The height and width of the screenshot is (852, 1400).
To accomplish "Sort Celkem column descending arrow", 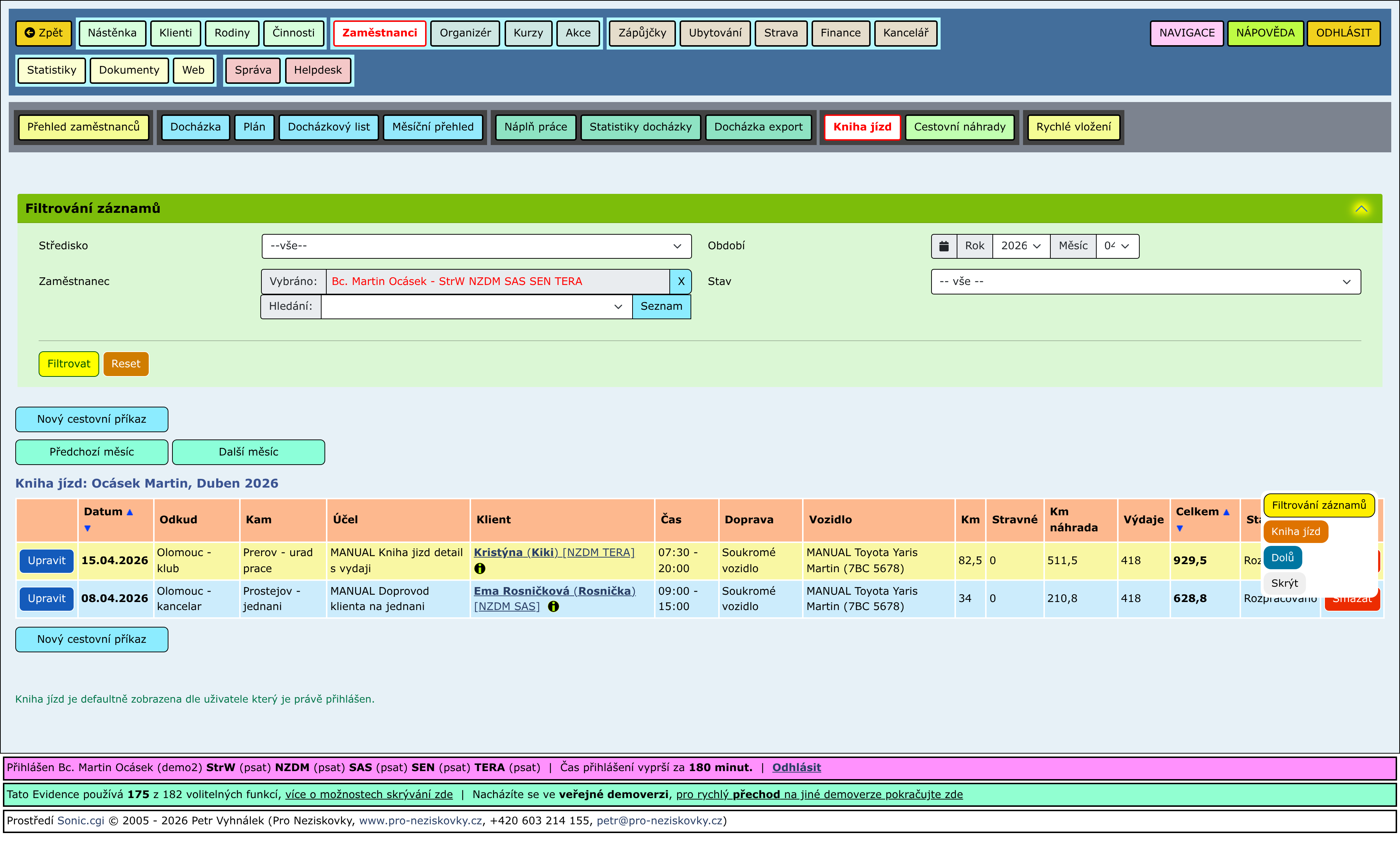I will pos(1179,529).
